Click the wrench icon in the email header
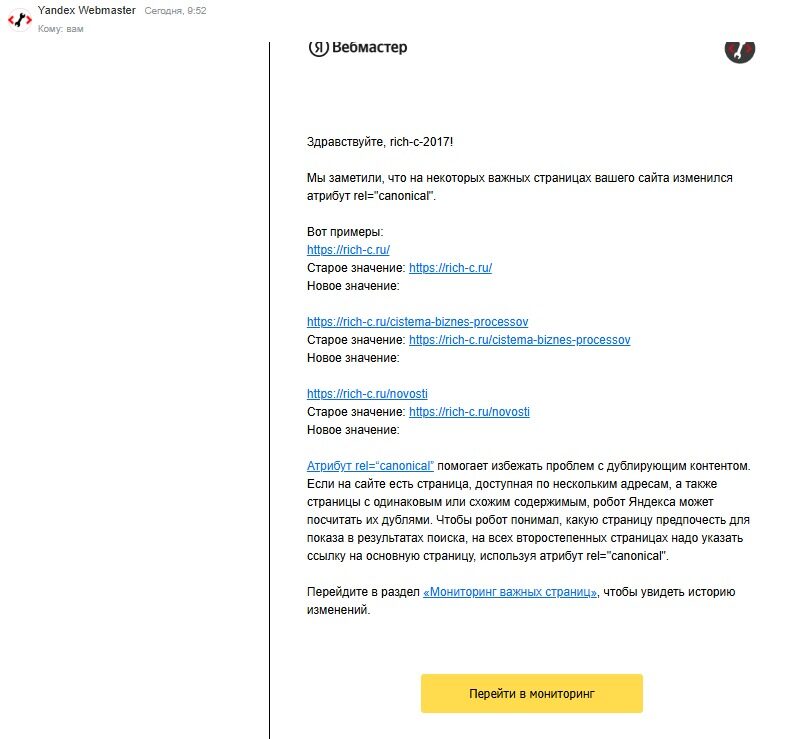 click(739, 50)
